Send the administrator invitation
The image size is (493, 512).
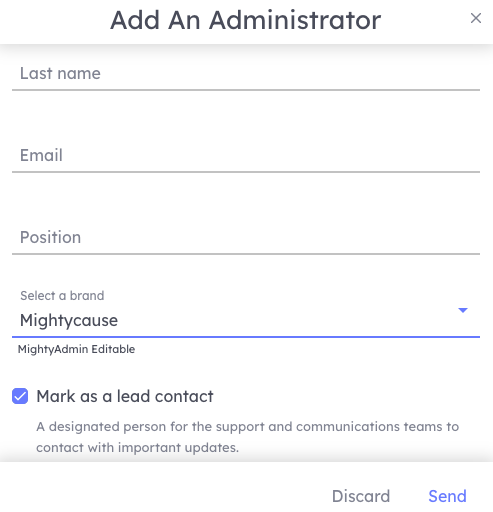point(447,496)
